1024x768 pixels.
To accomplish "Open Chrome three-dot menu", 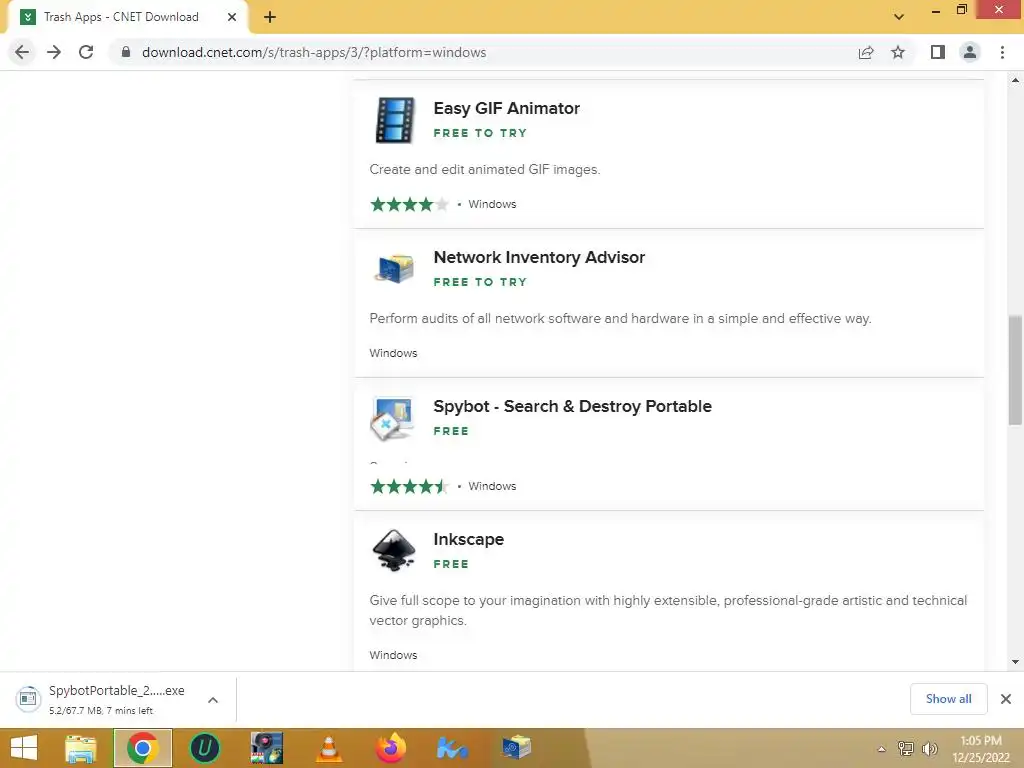I will [1002, 52].
